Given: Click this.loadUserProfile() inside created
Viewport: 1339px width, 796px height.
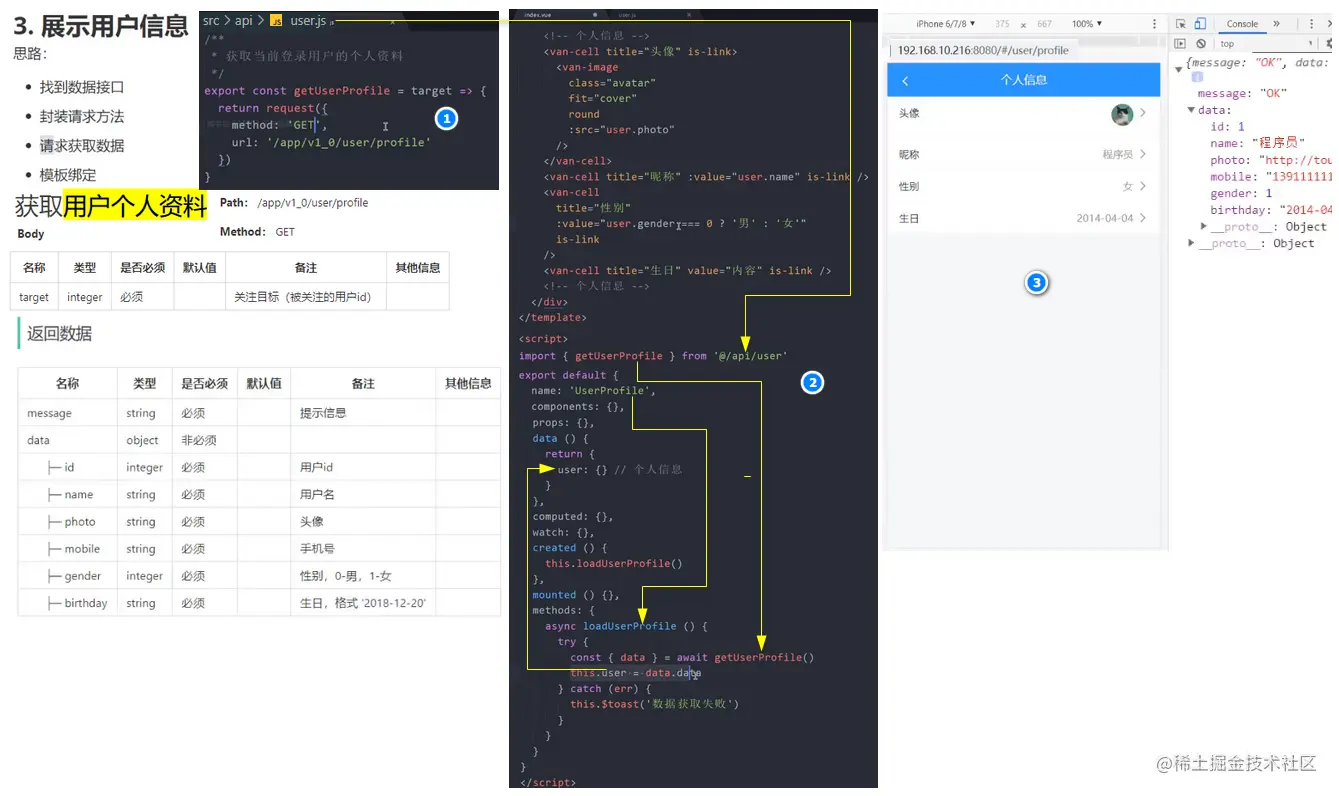Looking at the screenshot, I should pos(614,563).
